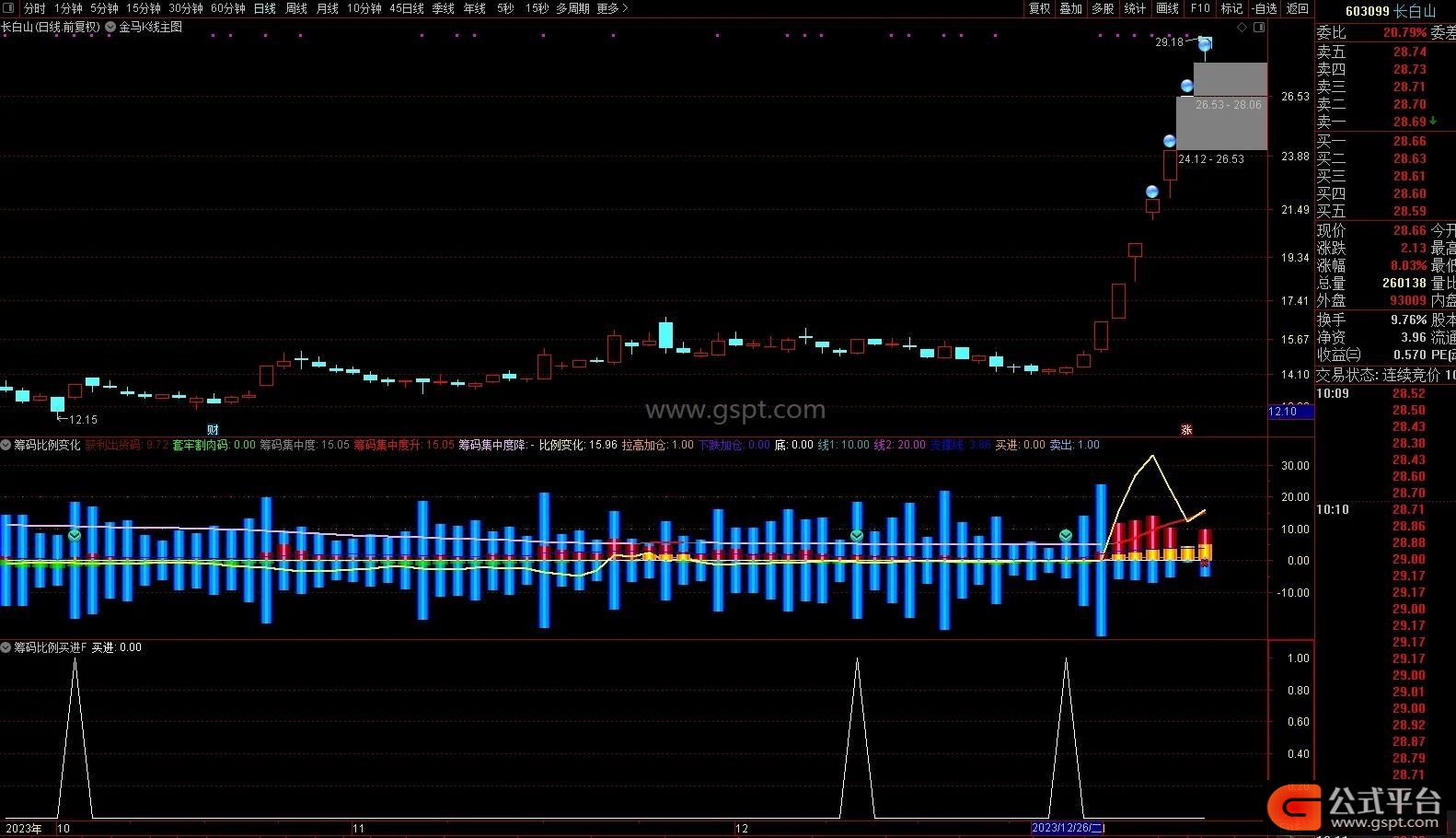Click the 买一 price 28.66
Viewport: 1456px width, 838px height.
pos(1409,141)
